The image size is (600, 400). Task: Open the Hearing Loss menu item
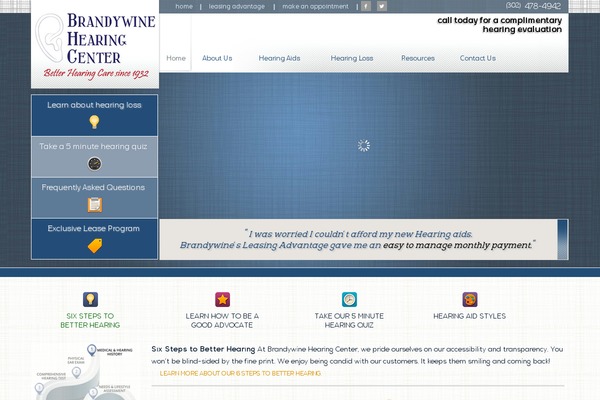click(352, 58)
